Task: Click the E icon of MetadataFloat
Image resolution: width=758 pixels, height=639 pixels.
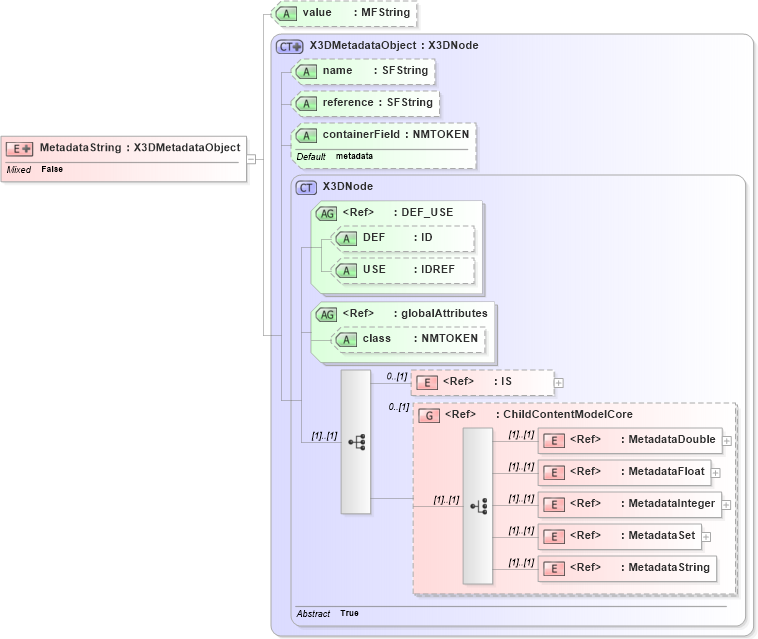Action: coord(554,473)
